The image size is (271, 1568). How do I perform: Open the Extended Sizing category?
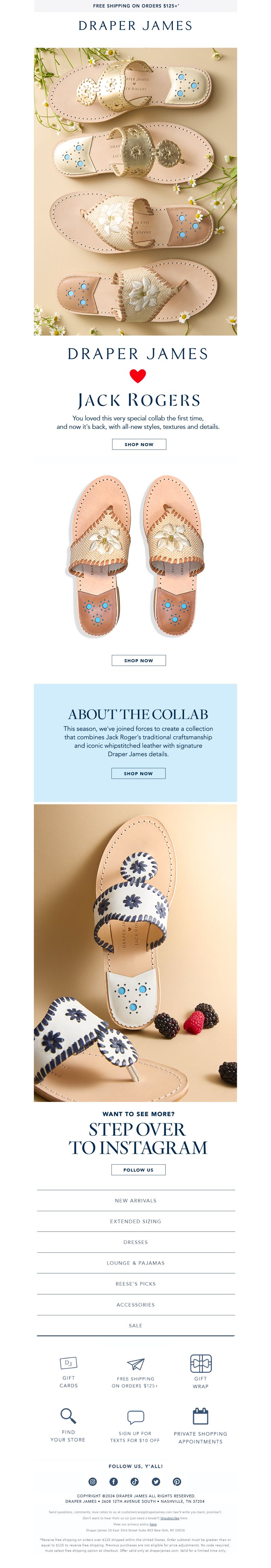(x=136, y=1221)
